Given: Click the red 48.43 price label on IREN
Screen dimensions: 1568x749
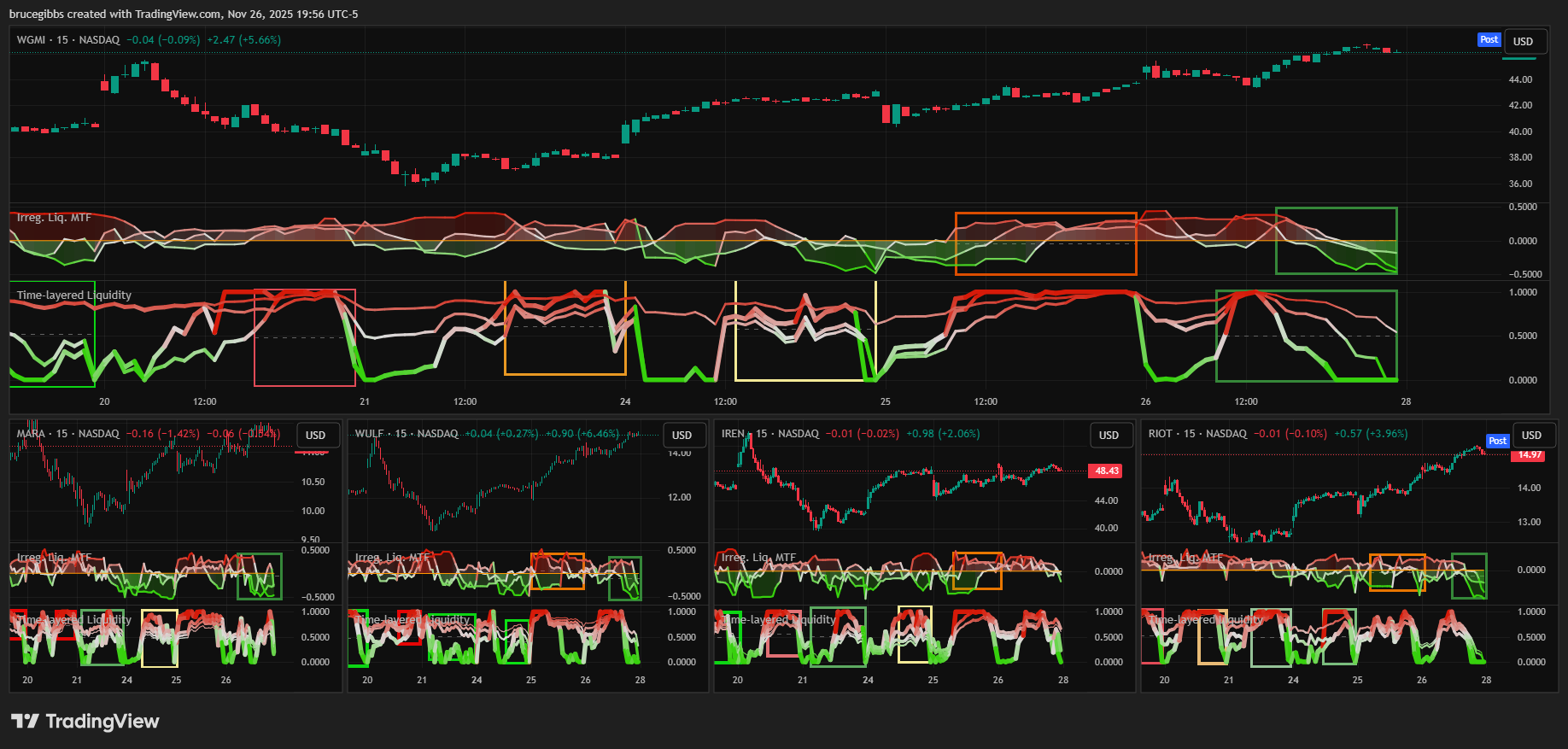Looking at the screenshot, I should coord(1106,471).
